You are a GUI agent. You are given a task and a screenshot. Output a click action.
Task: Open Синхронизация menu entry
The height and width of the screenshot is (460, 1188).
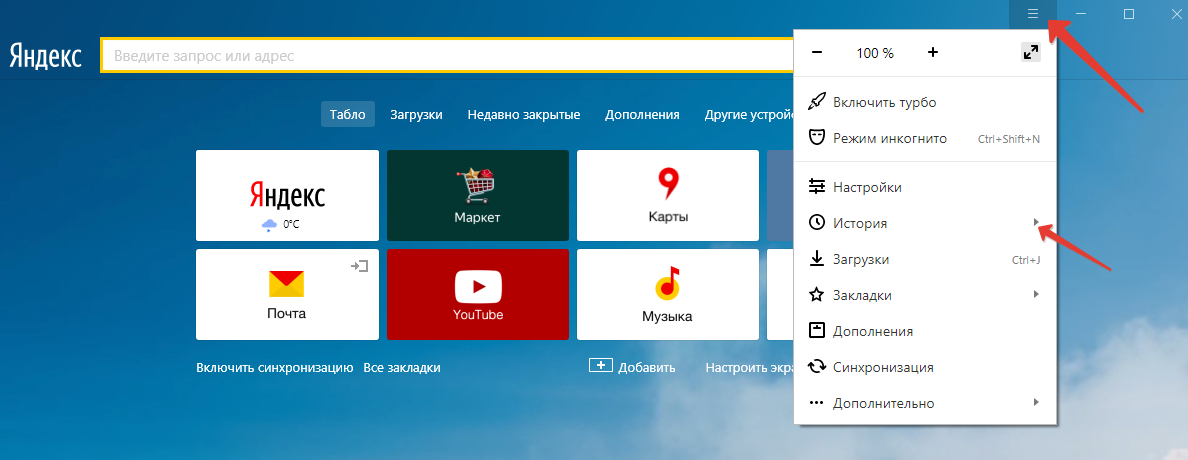click(x=924, y=367)
